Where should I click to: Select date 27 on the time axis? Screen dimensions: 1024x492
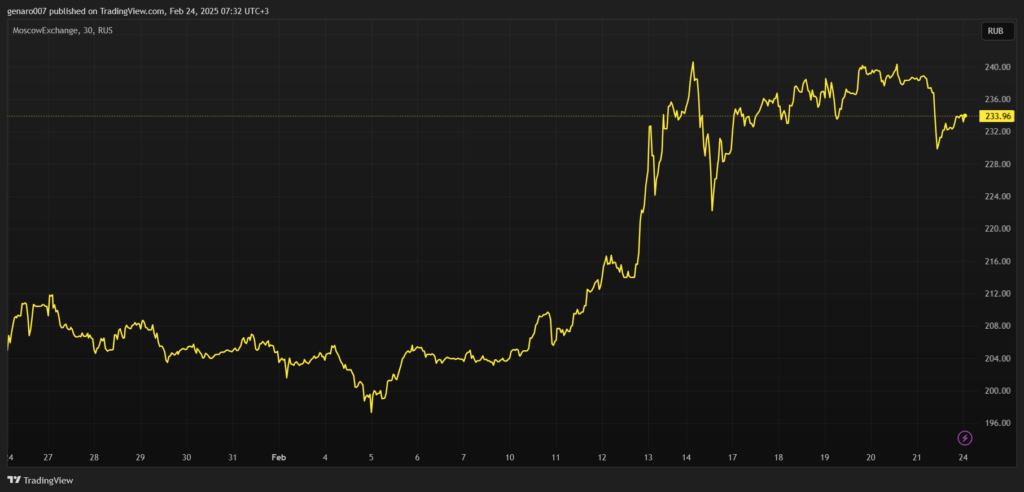click(48, 457)
